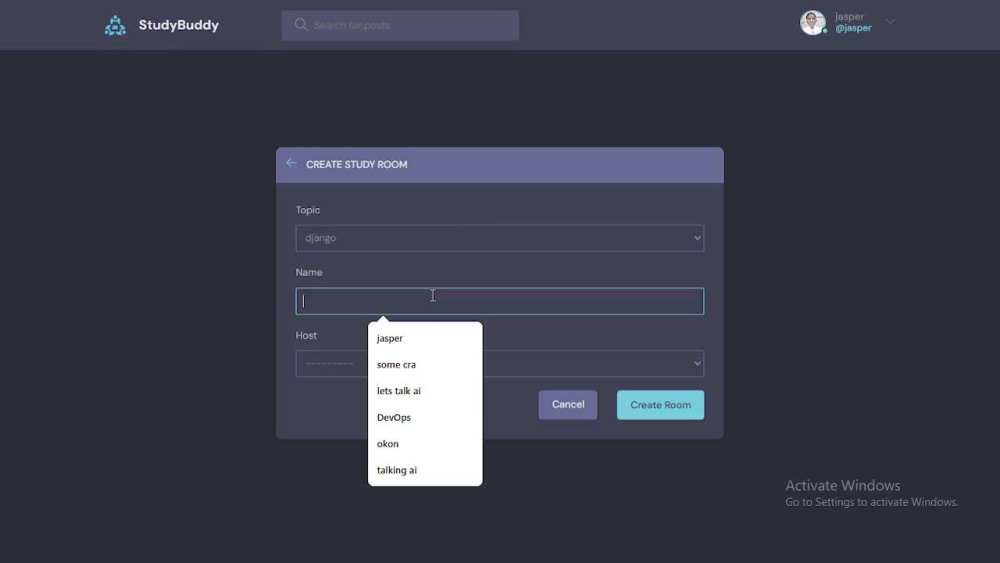Image resolution: width=1000 pixels, height=563 pixels.
Task: Choose 'some cra' from the suggestions
Action: [x=425, y=365]
